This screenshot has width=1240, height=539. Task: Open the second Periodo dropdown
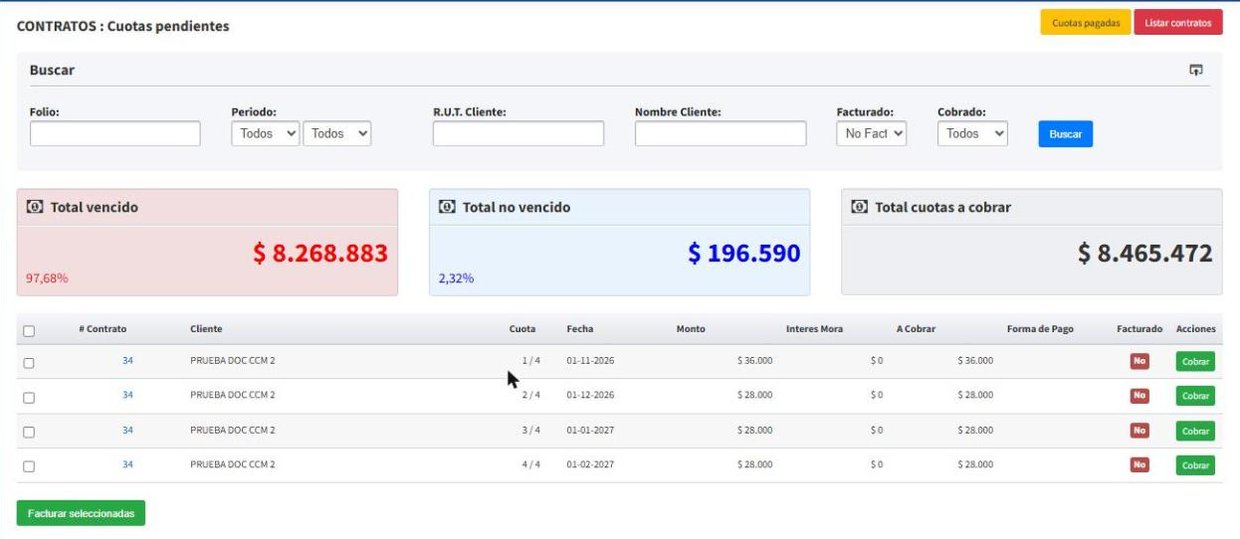337,133
